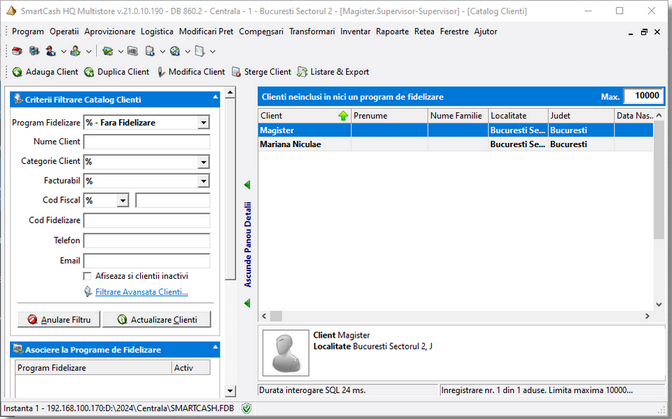Click Actualizare Clienti button
Screen dimensions: 672x419
pos(157,320)
